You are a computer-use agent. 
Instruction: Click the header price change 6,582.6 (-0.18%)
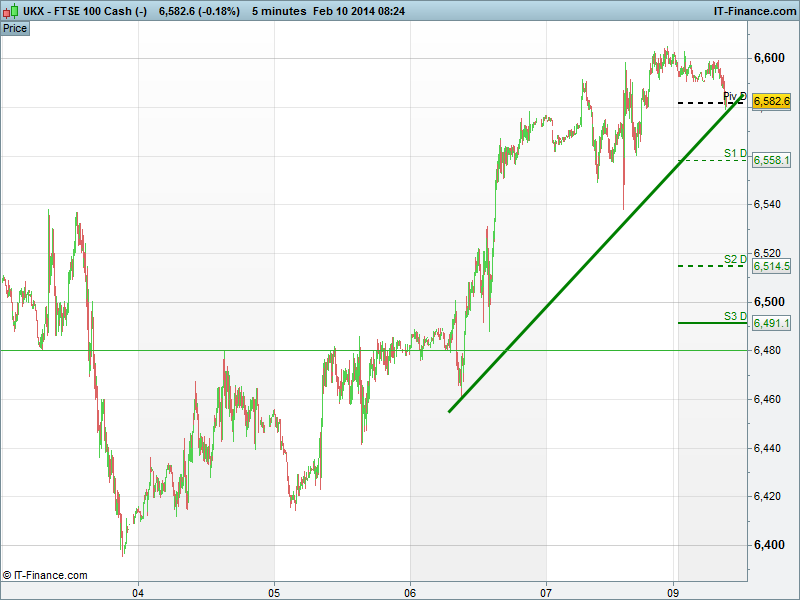coord(198,11)
